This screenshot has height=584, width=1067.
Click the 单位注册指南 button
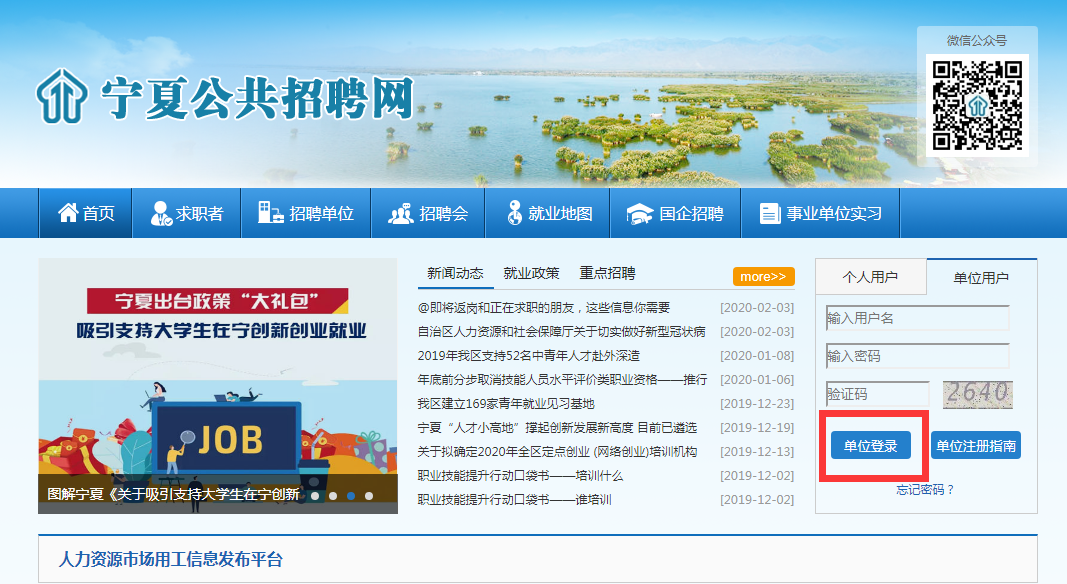pos(976,446)
